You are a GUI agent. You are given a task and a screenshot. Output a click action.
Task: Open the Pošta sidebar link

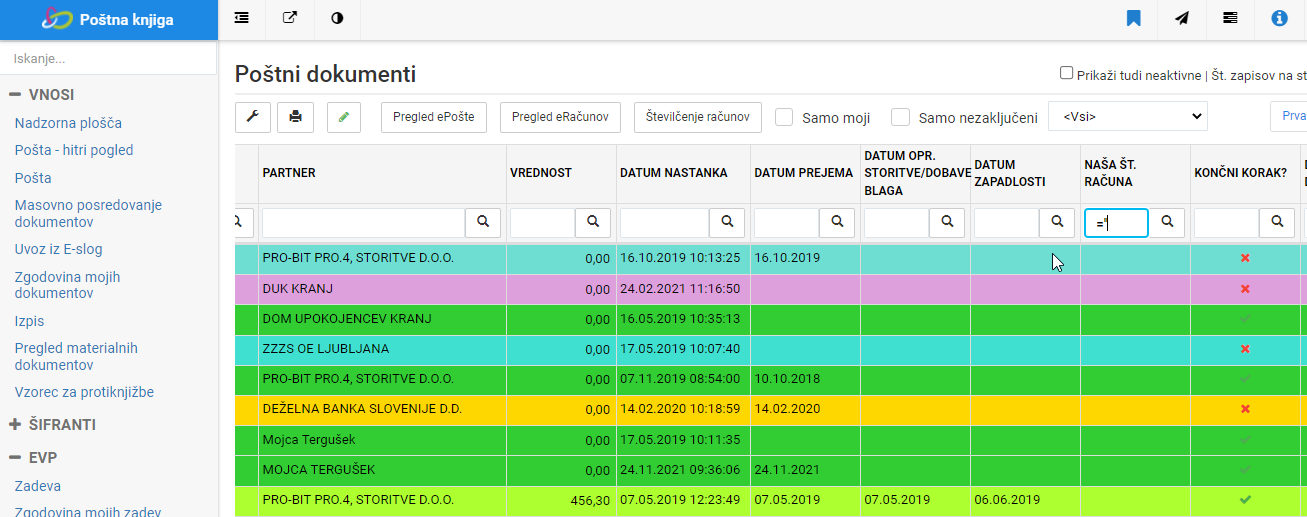33,178
